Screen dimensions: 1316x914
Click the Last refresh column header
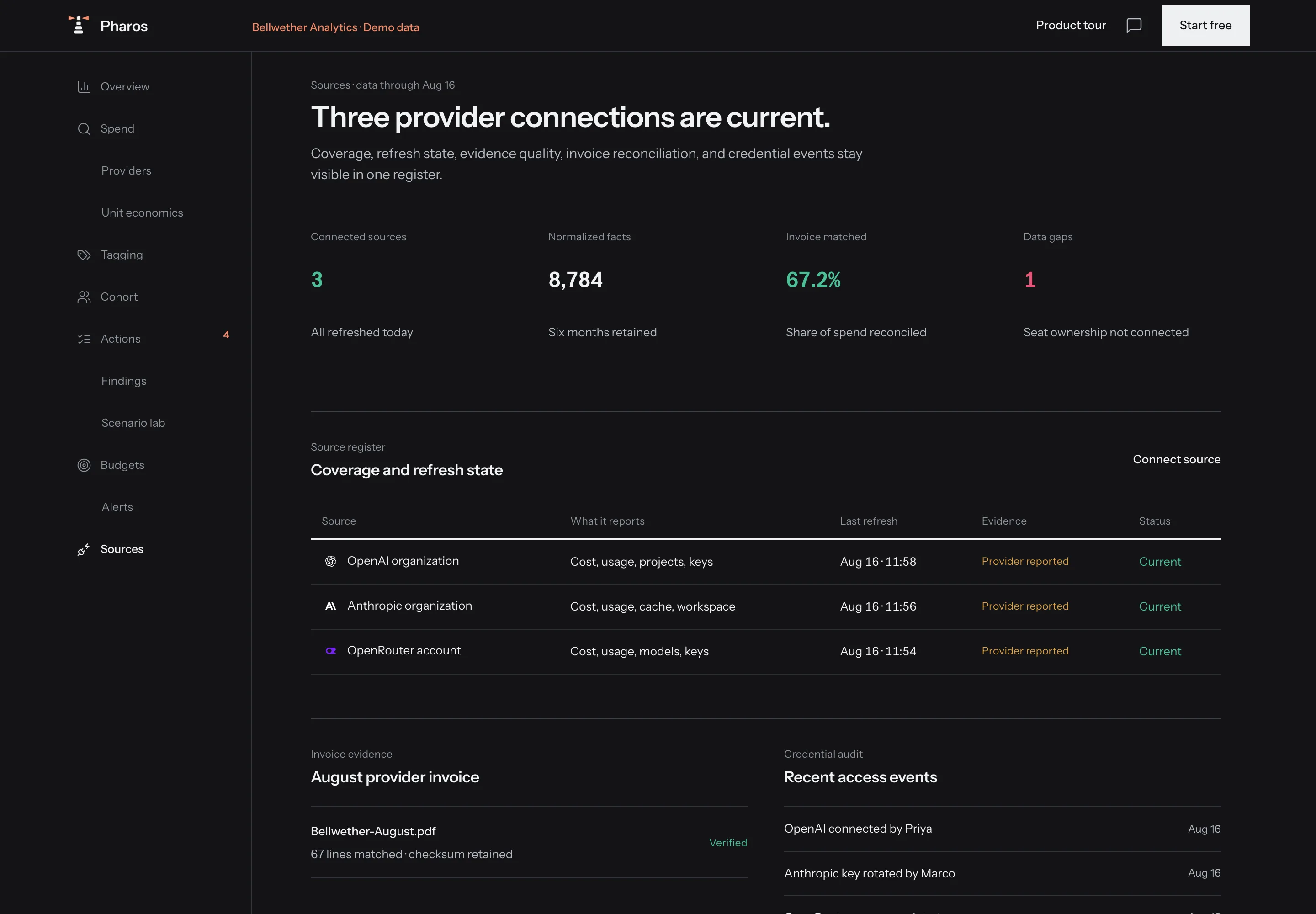tap(868, 521)
